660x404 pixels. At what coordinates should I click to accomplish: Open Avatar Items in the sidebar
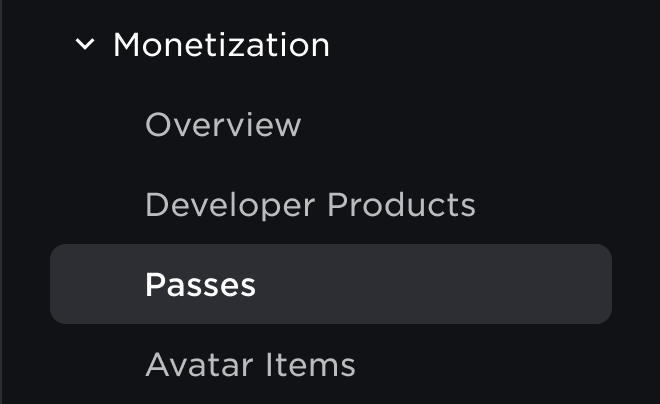click(x=250, y=365)
